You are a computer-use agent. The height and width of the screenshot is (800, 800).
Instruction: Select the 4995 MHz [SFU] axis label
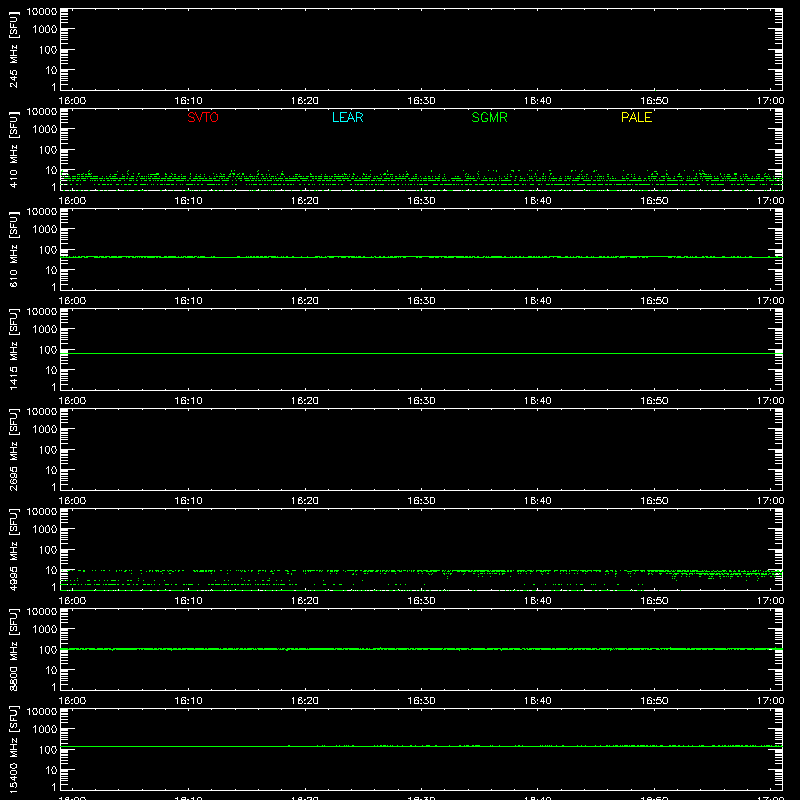14,549
